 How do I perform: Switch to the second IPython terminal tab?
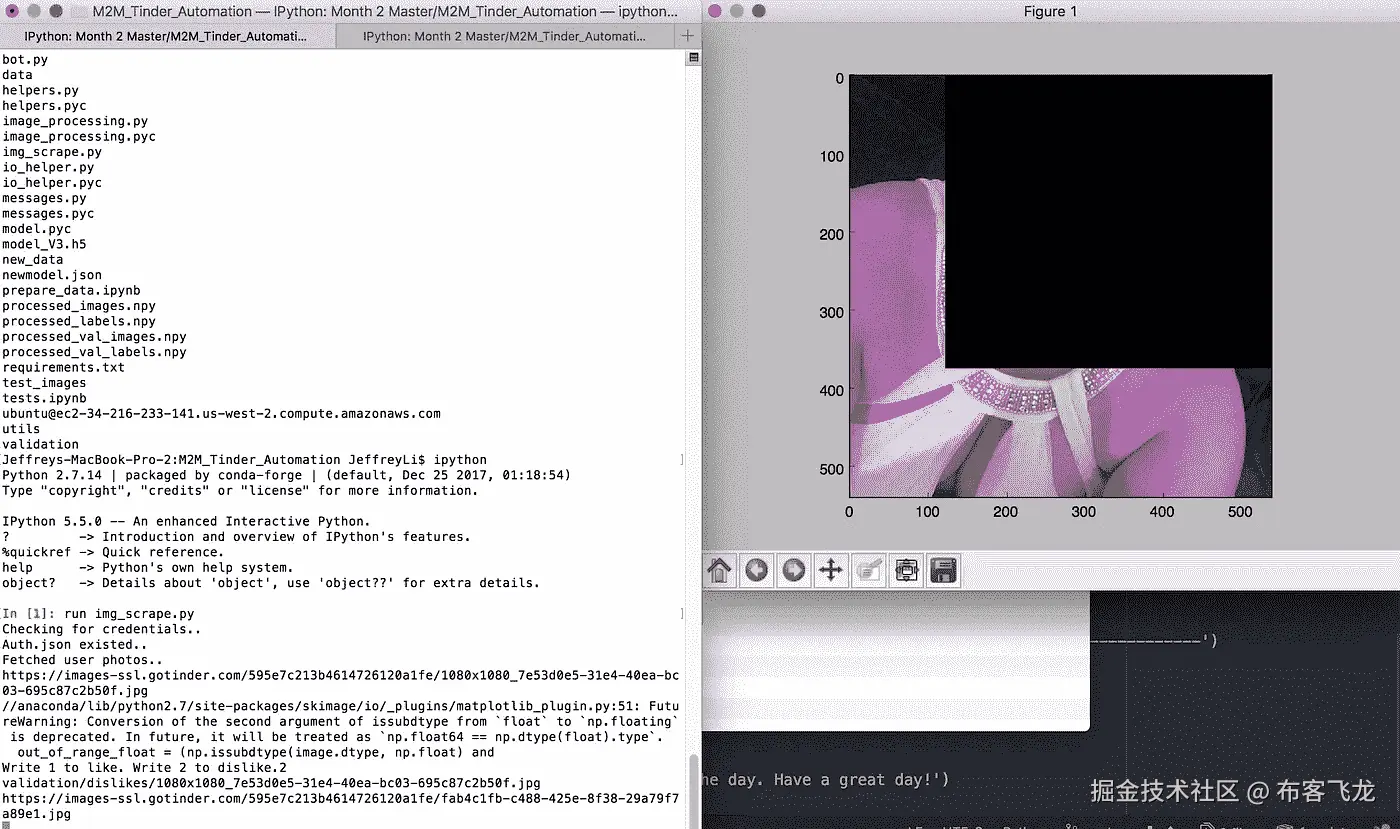pyautogui.click(x=505, y=36)
